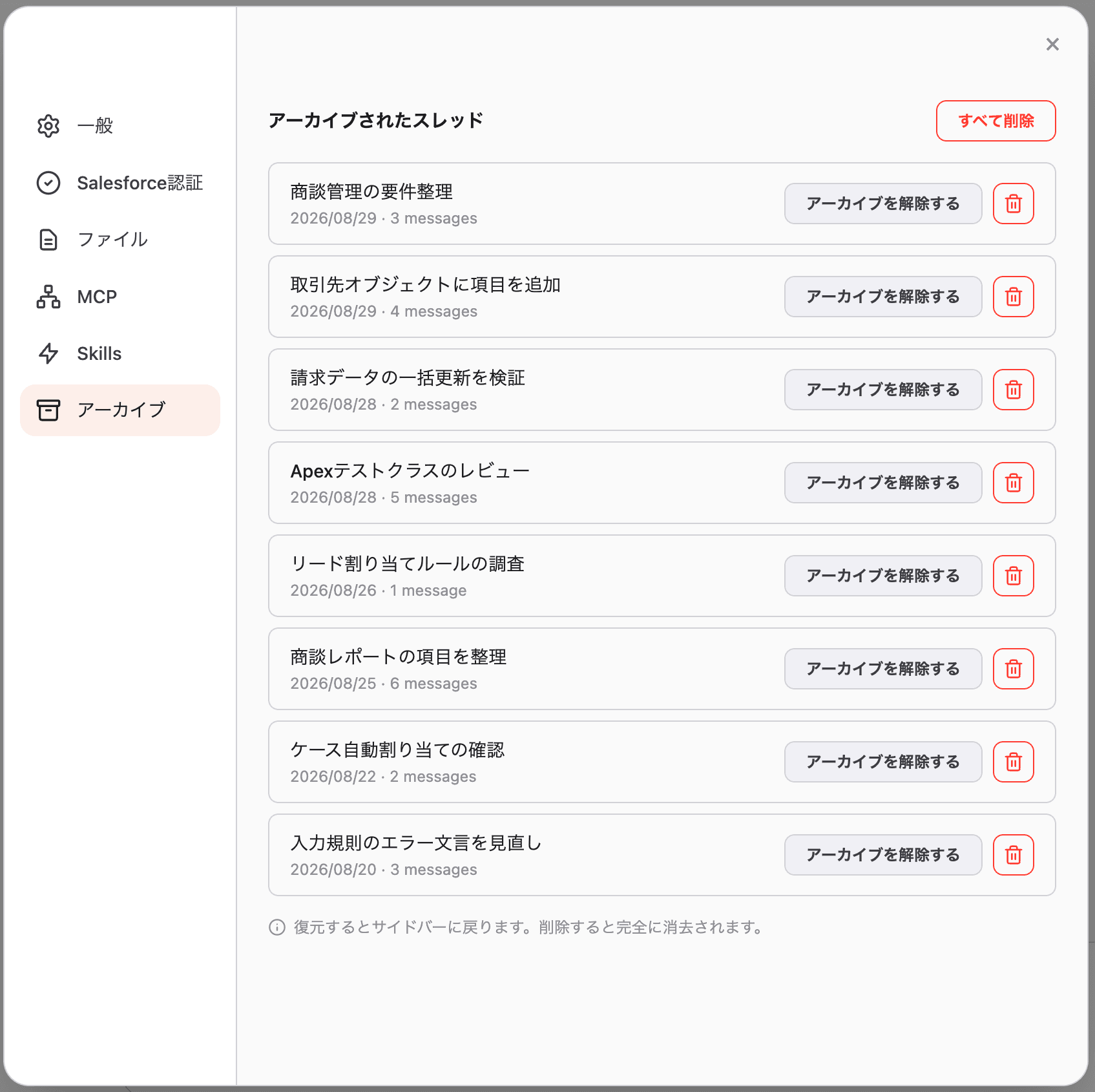This screenshot has width=1095, height=1092.
Task: Click the すべて削除 button
Action: tap(996, 121)
